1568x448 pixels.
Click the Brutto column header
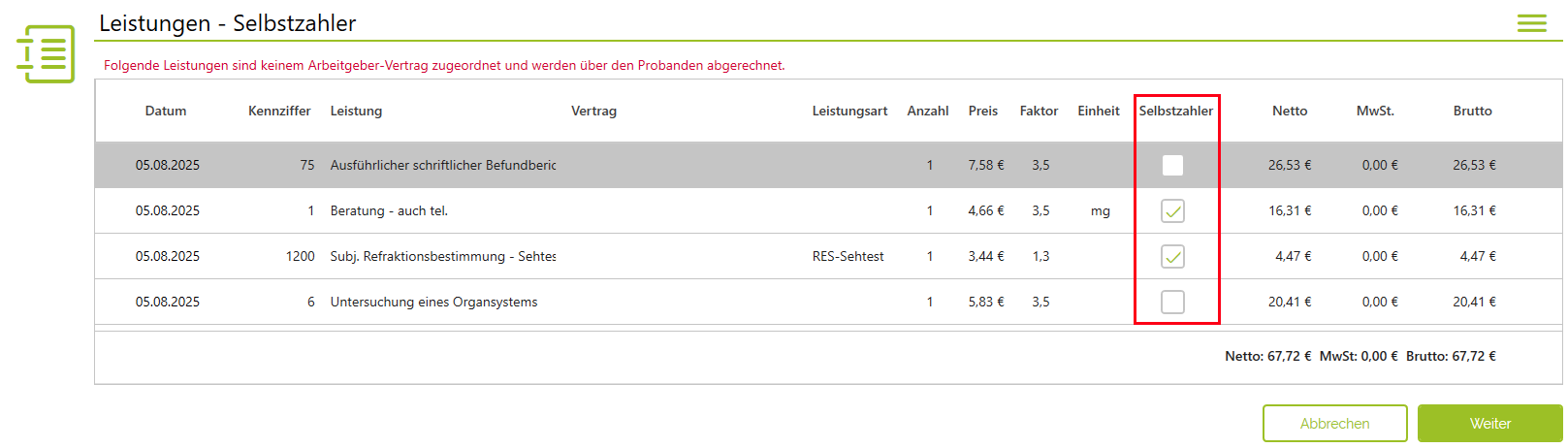pyautogui.click(x=1472, y=112)
